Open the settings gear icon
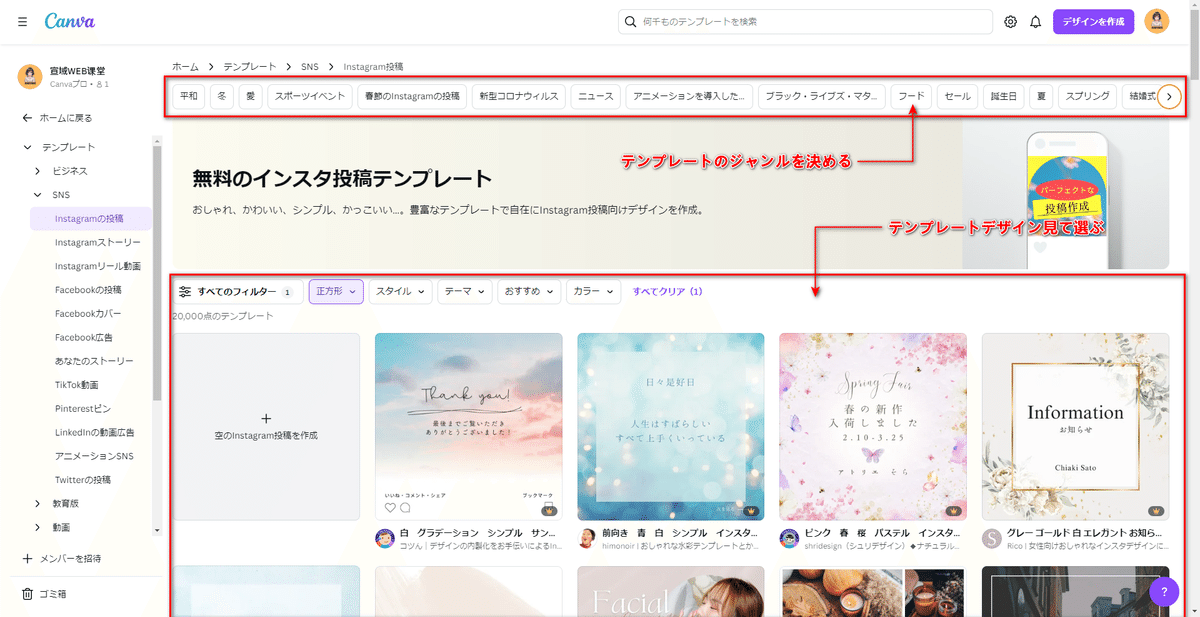The width and height of the screenshot is (1200, 617). pyautogui.click(x=1011, y=21)
